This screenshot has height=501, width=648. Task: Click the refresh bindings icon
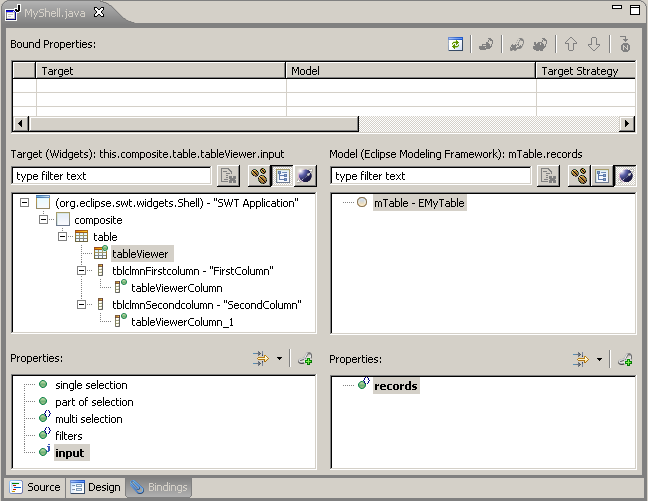click(455, 44)
